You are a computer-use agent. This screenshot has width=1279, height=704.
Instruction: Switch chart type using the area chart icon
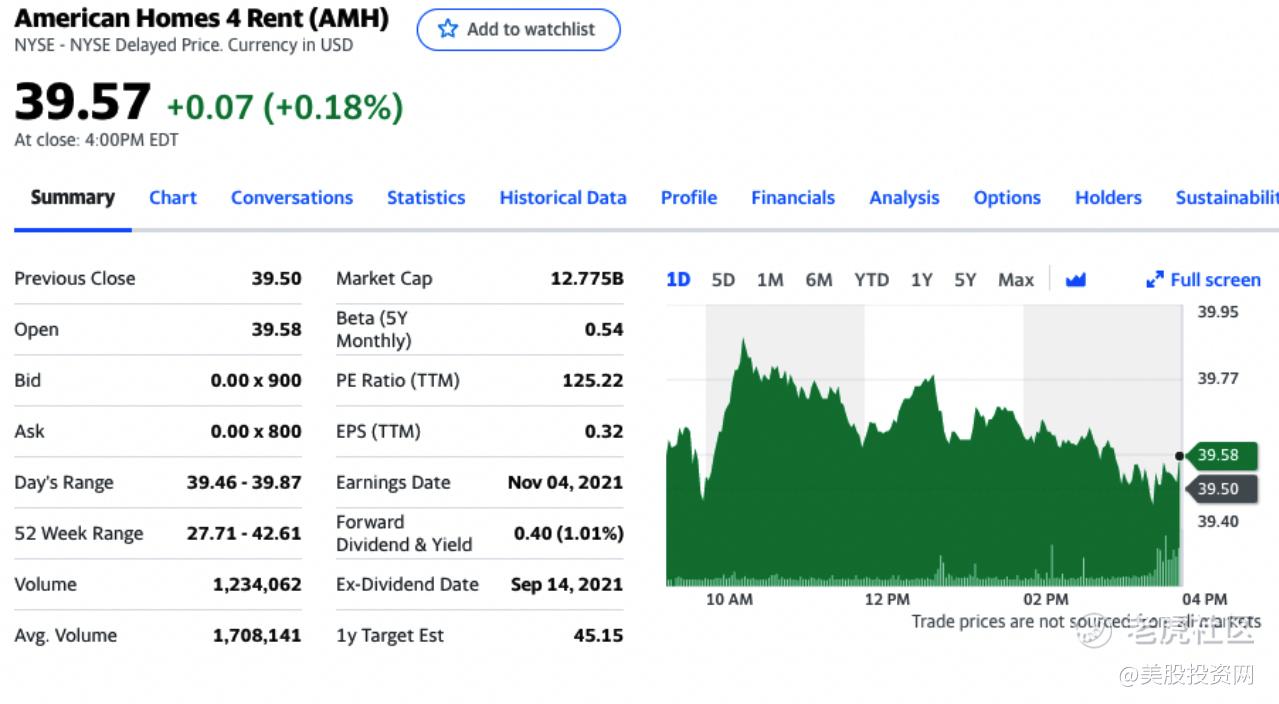1076,280
